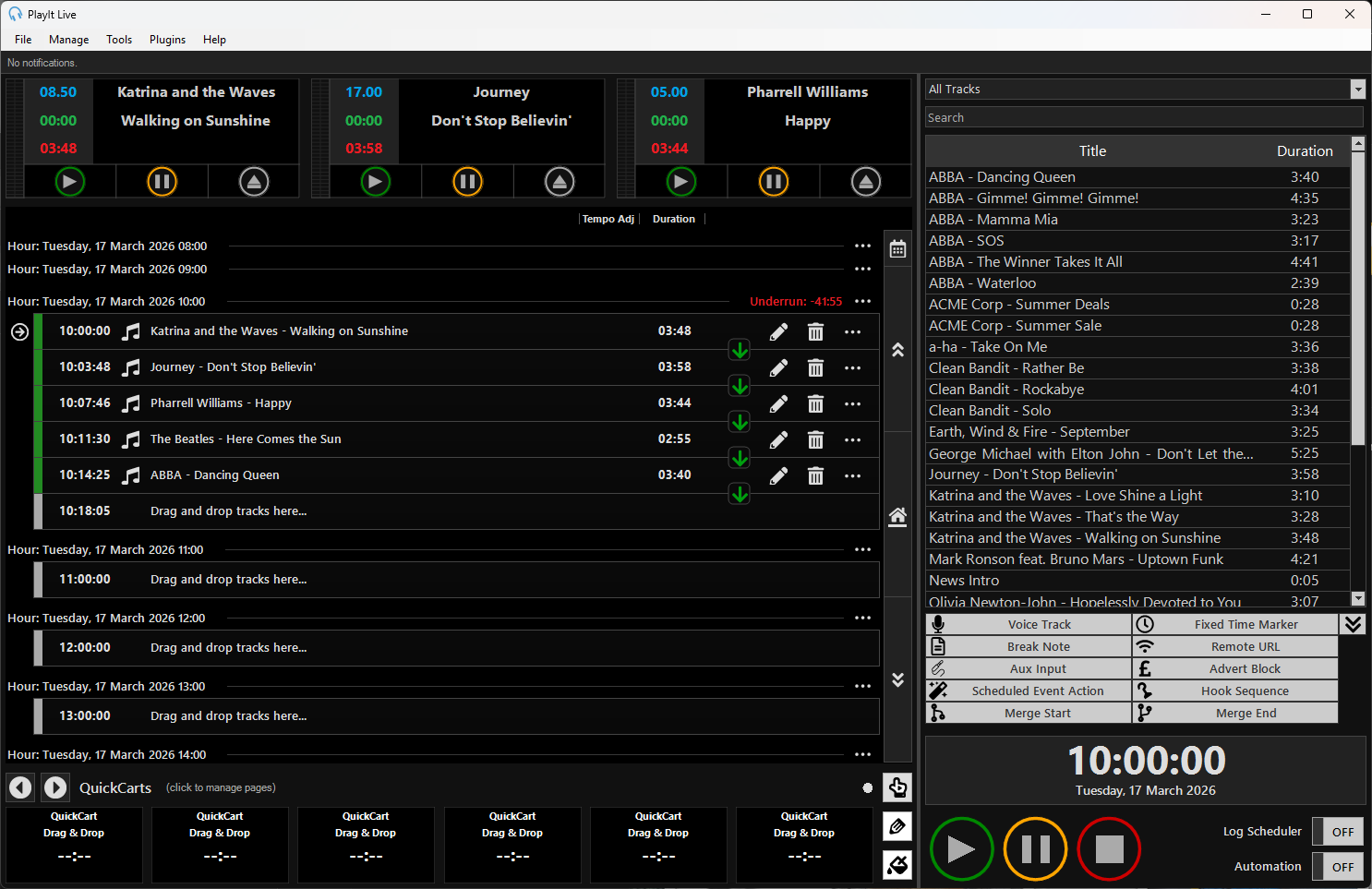This screenshot has height=889, width=1372.
Task: Open the Plugins menu
Action: pos(167,40)
